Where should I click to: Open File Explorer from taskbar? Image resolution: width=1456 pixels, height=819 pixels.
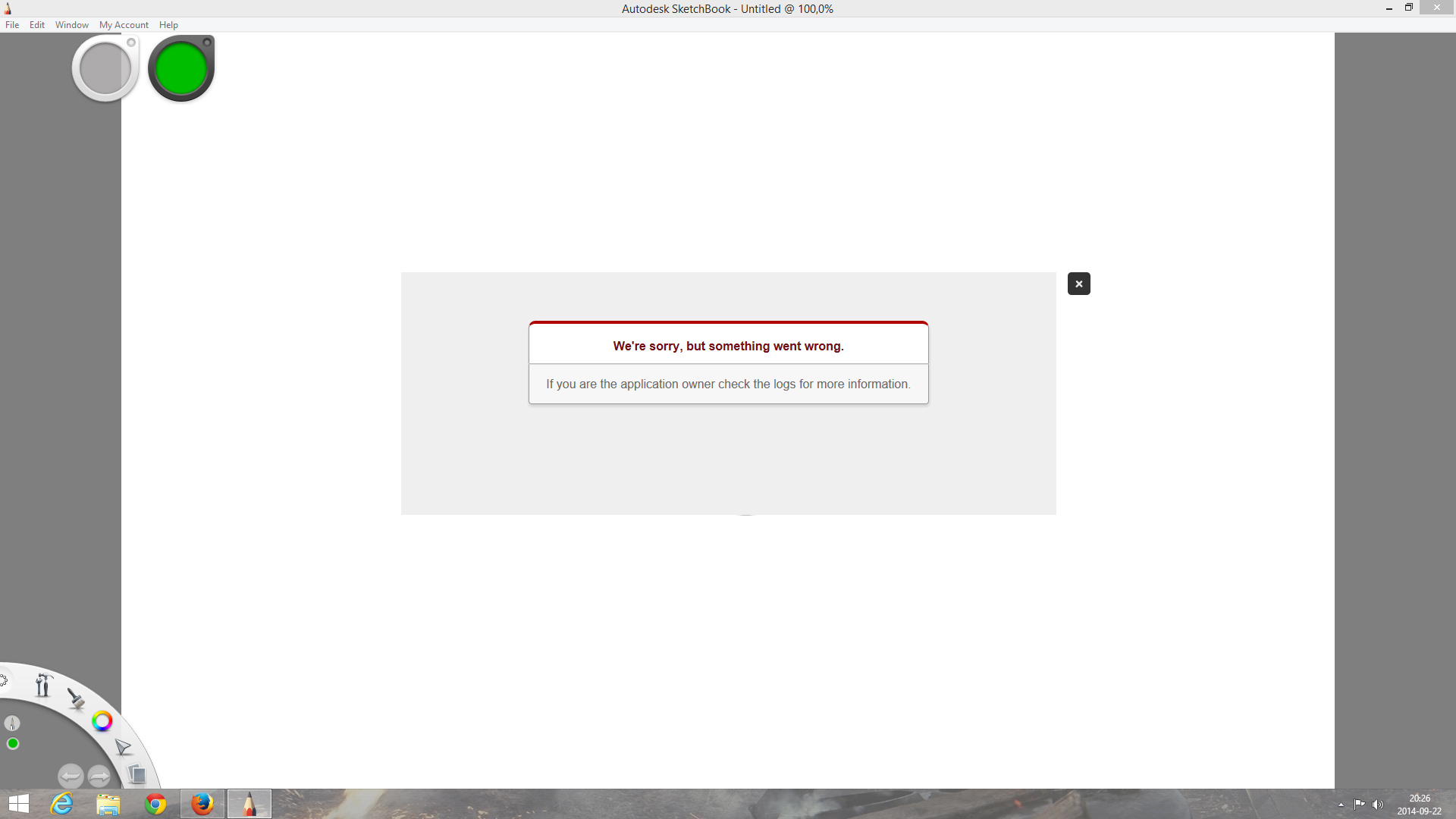(108, 804)
